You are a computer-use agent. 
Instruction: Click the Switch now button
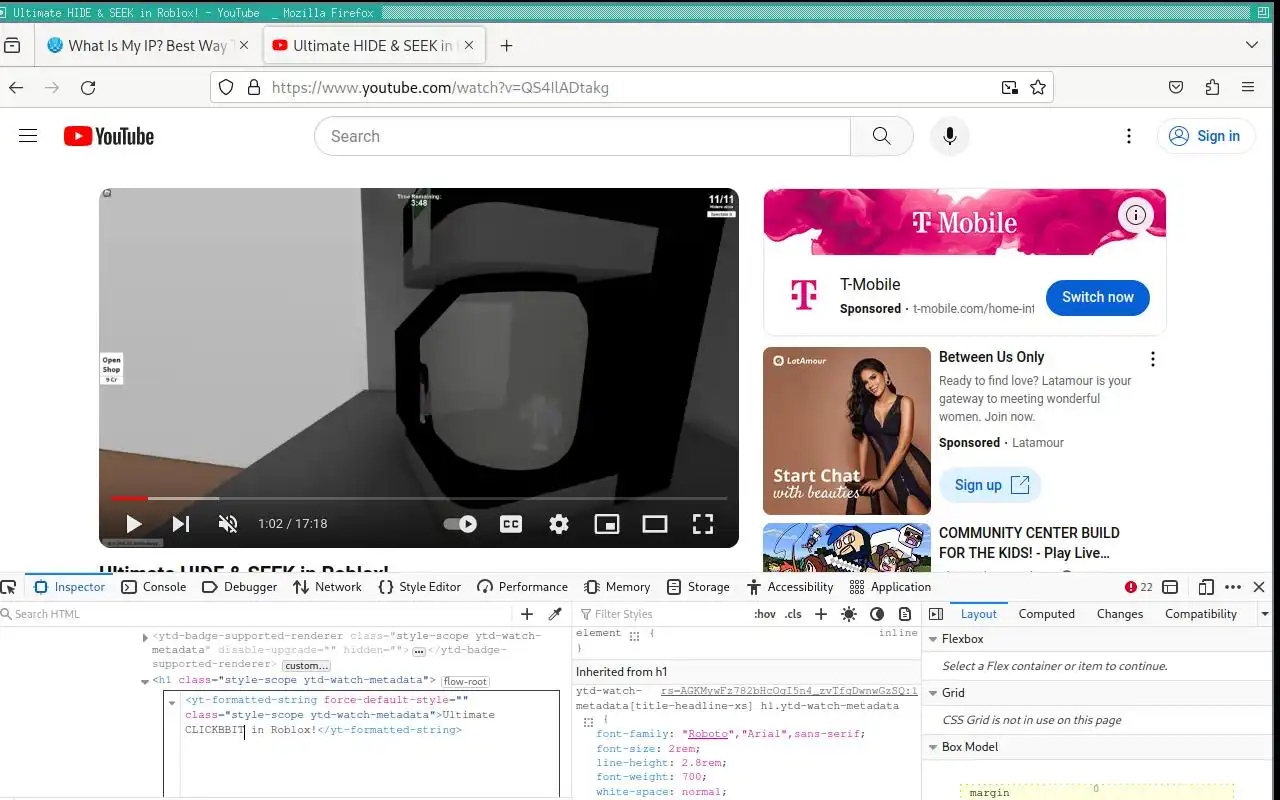(x=1098, y=297)
